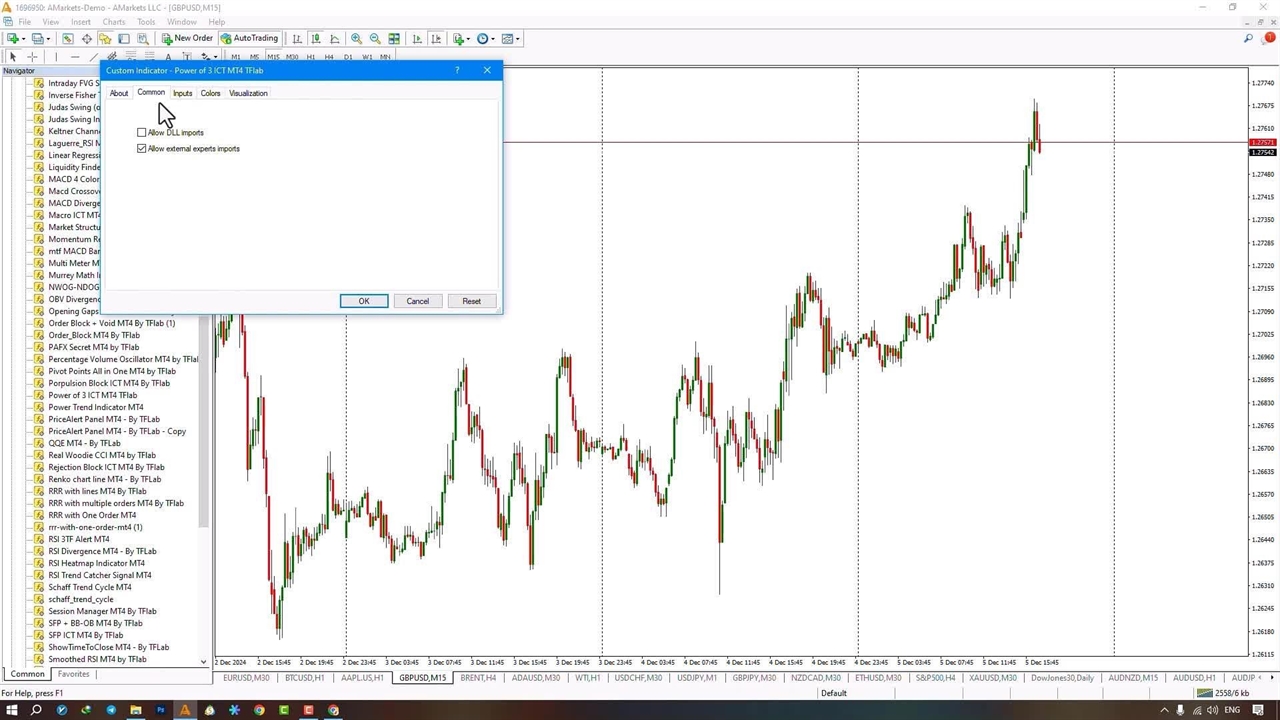Uncheck Allow external experts imports
1280x720 pixels.
tap(142, 149)
